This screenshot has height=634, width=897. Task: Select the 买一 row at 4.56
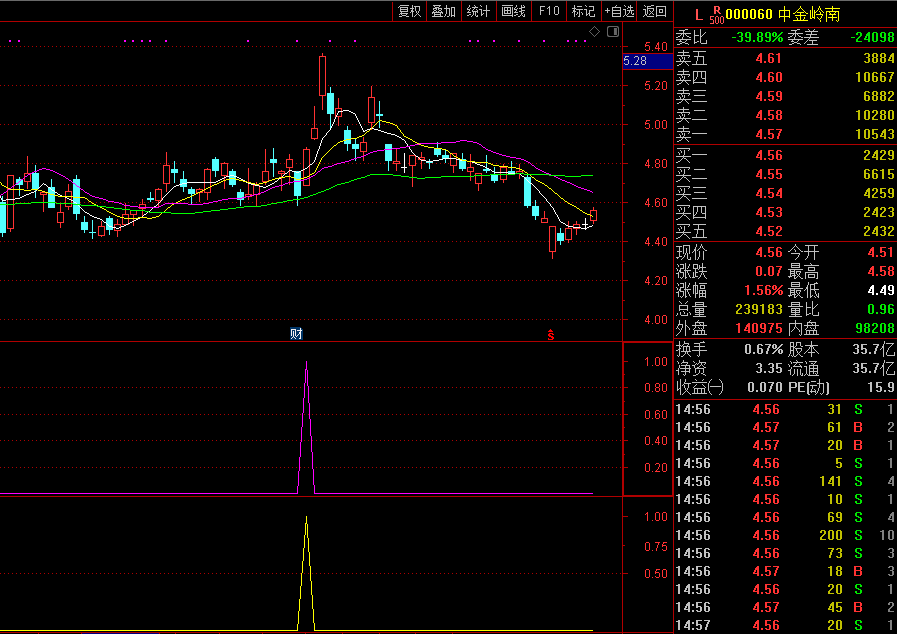[x=785, y=155]
